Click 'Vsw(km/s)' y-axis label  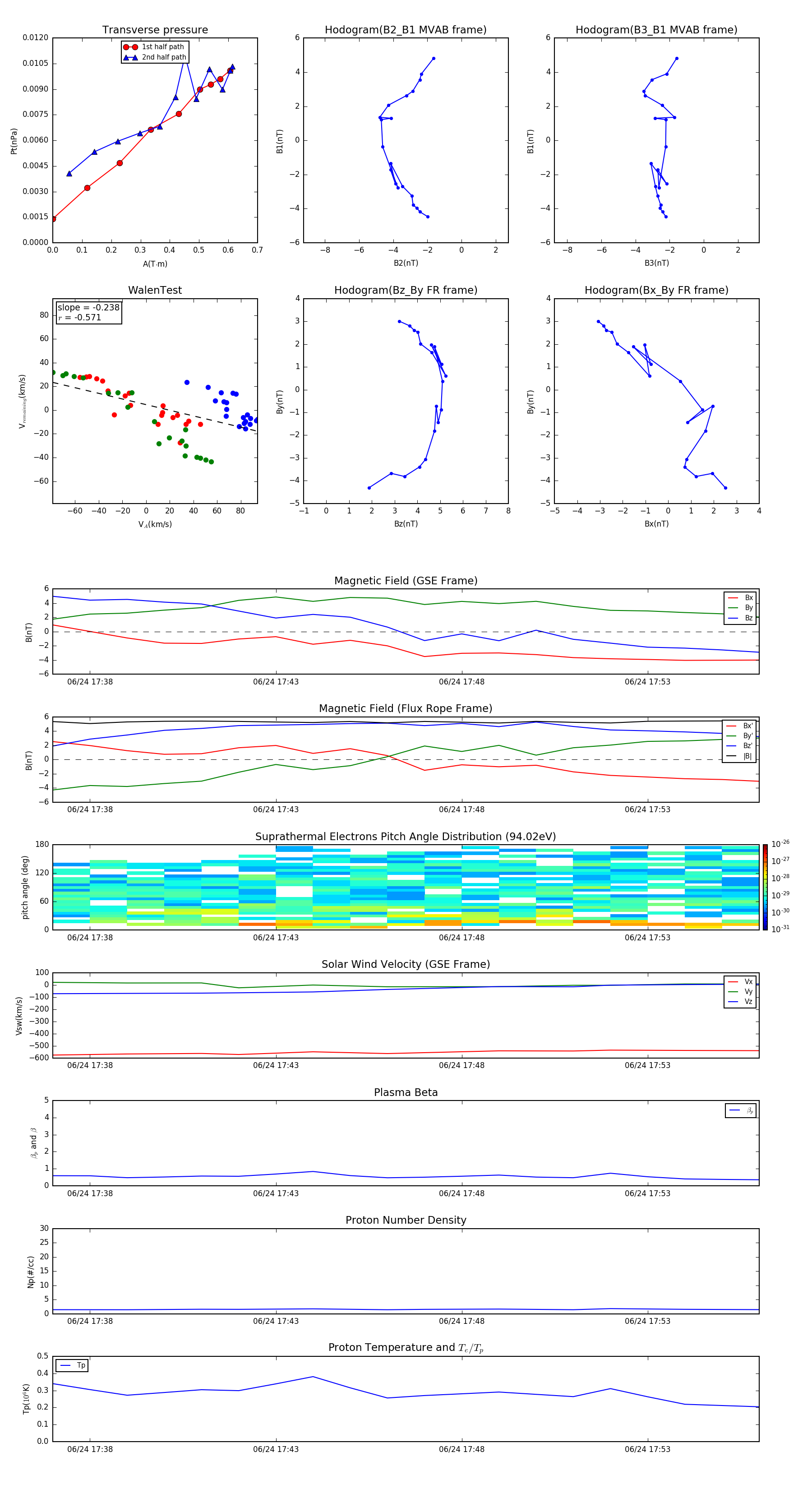coord(19,1016)
